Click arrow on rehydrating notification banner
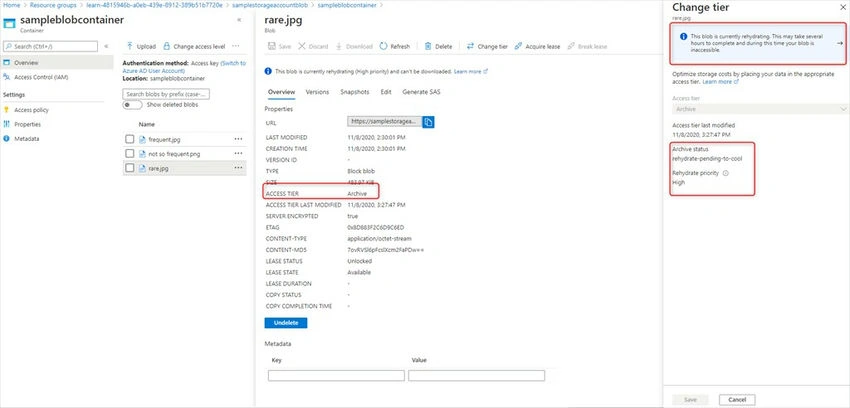 pyautogui.click(x=840, y=43)
